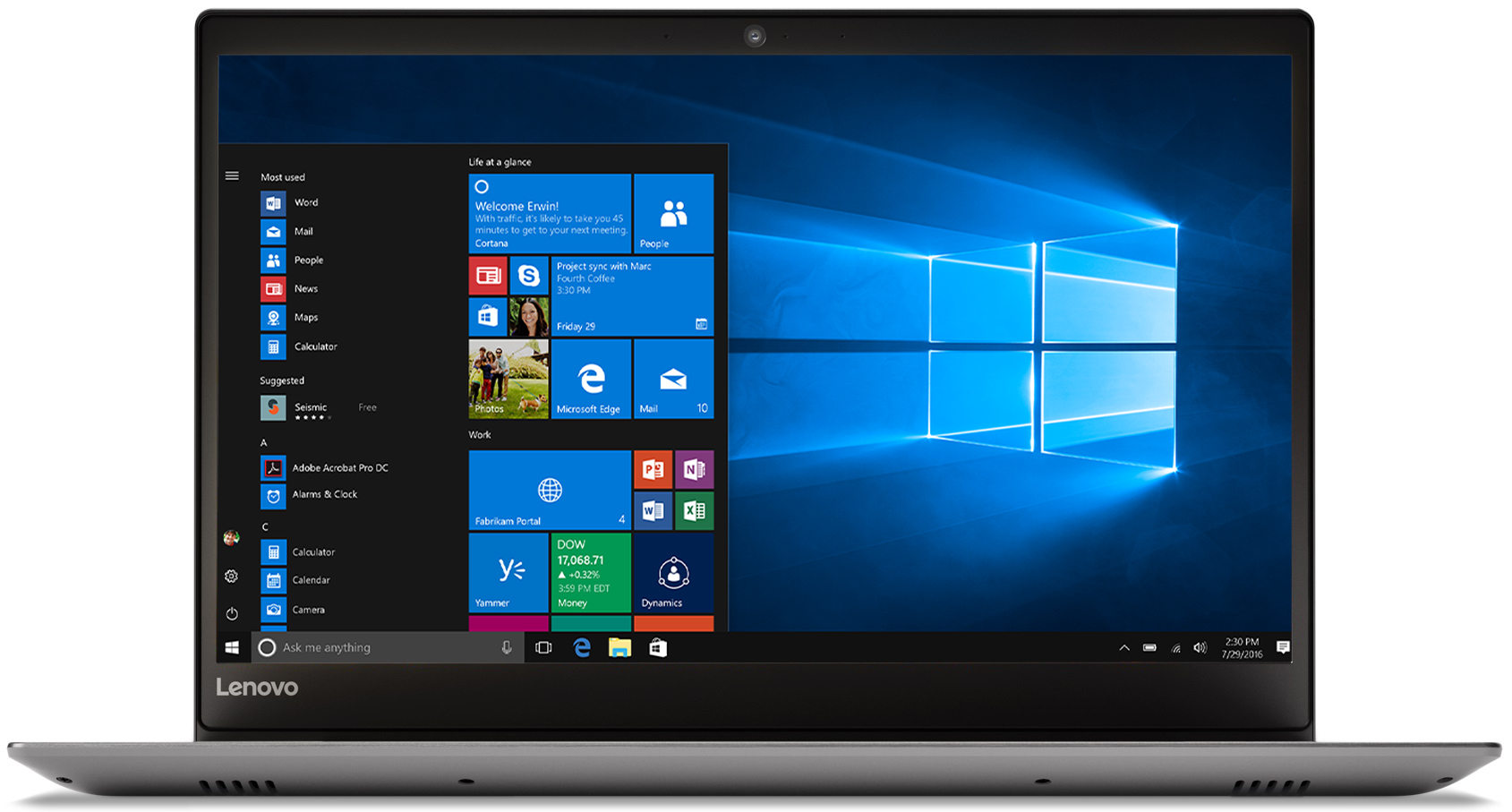Open Fabrikam Portal tile
1512x812 pixels.
[550, 491]
